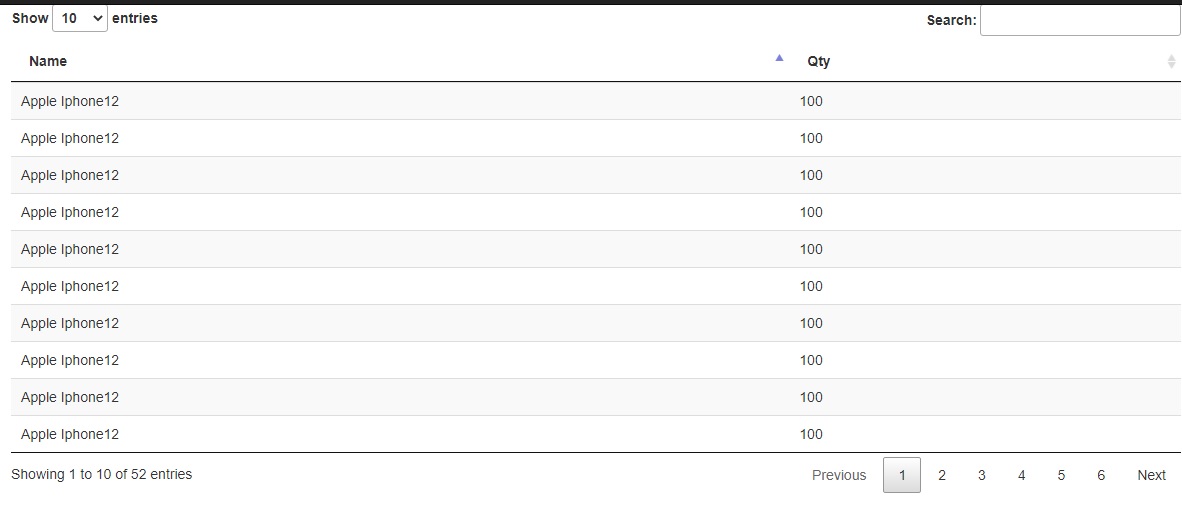The height and width of the screenshot is (531, 1182).
Task: Click the seventh row Qty value
Action: tap(811, 323)
